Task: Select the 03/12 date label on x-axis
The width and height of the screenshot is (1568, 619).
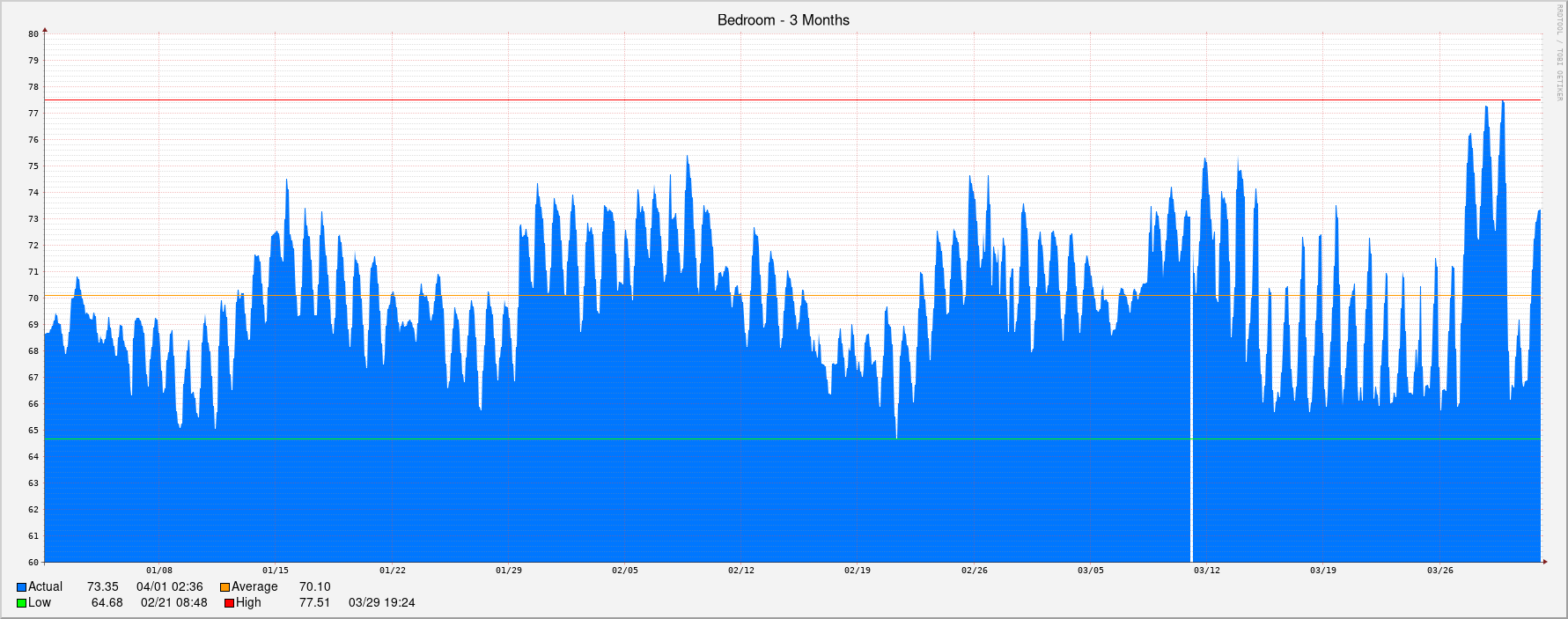Action: pos(1206,571)
